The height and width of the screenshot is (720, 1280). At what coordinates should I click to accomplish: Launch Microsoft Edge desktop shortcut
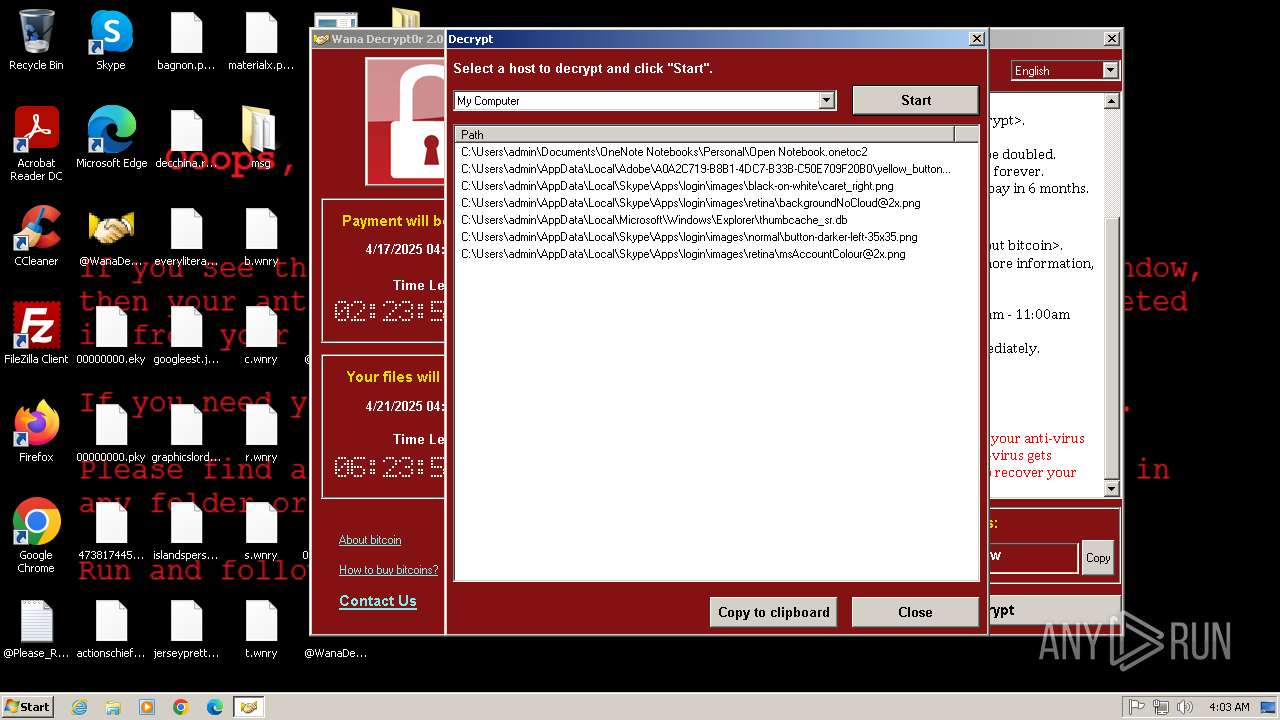click(x=111, y=138)
